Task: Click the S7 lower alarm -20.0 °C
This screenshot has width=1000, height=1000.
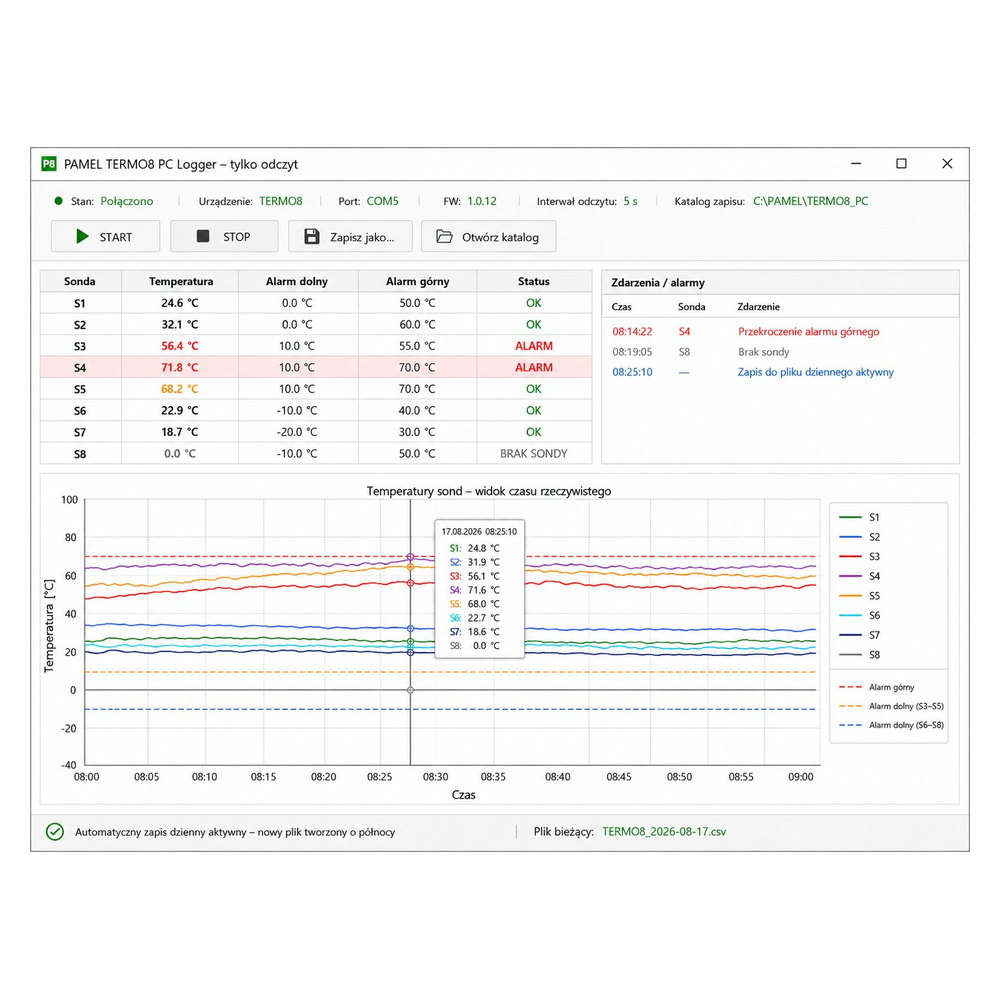Action: [297, 432]
